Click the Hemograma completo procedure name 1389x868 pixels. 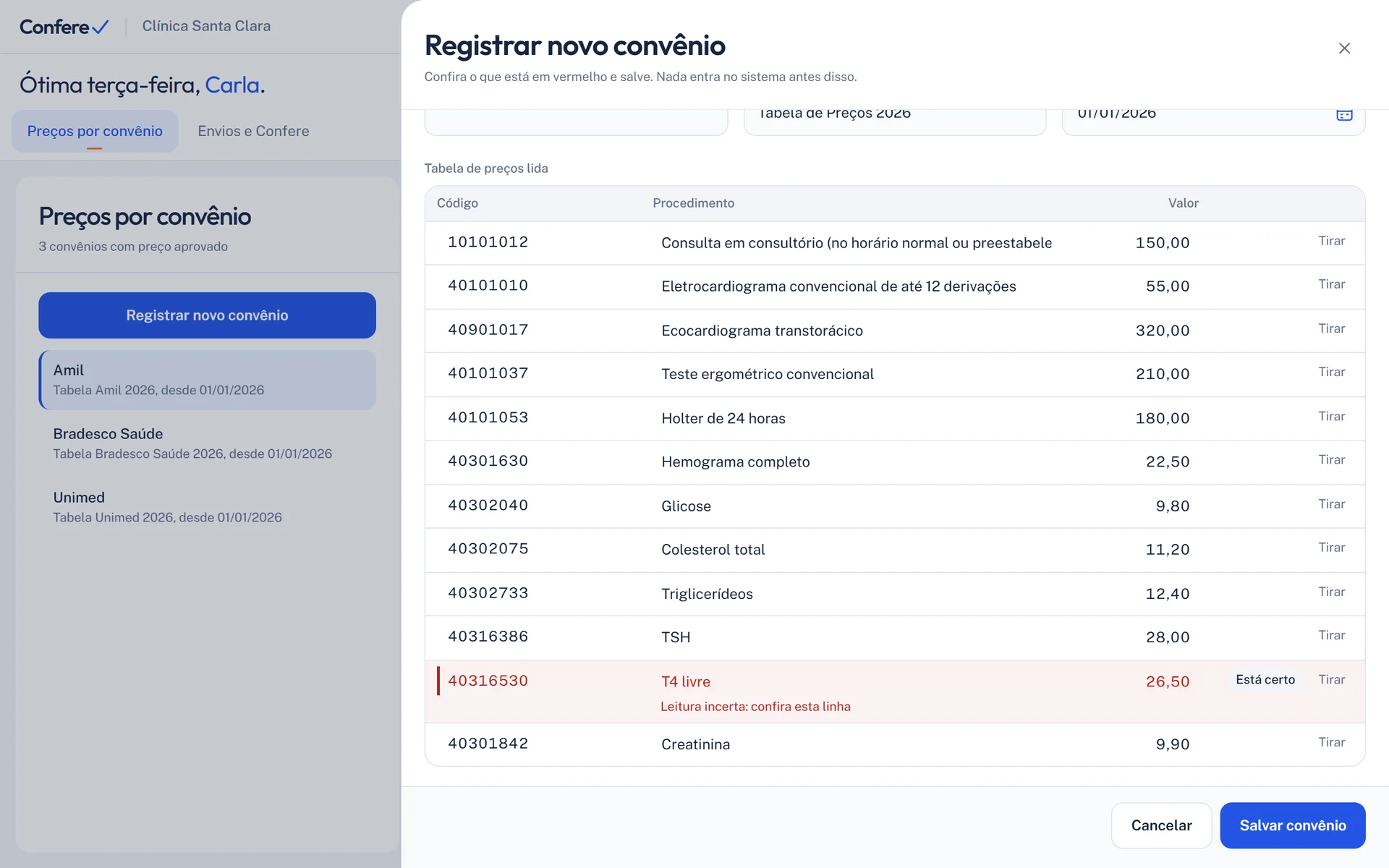(x=735, y=461)
